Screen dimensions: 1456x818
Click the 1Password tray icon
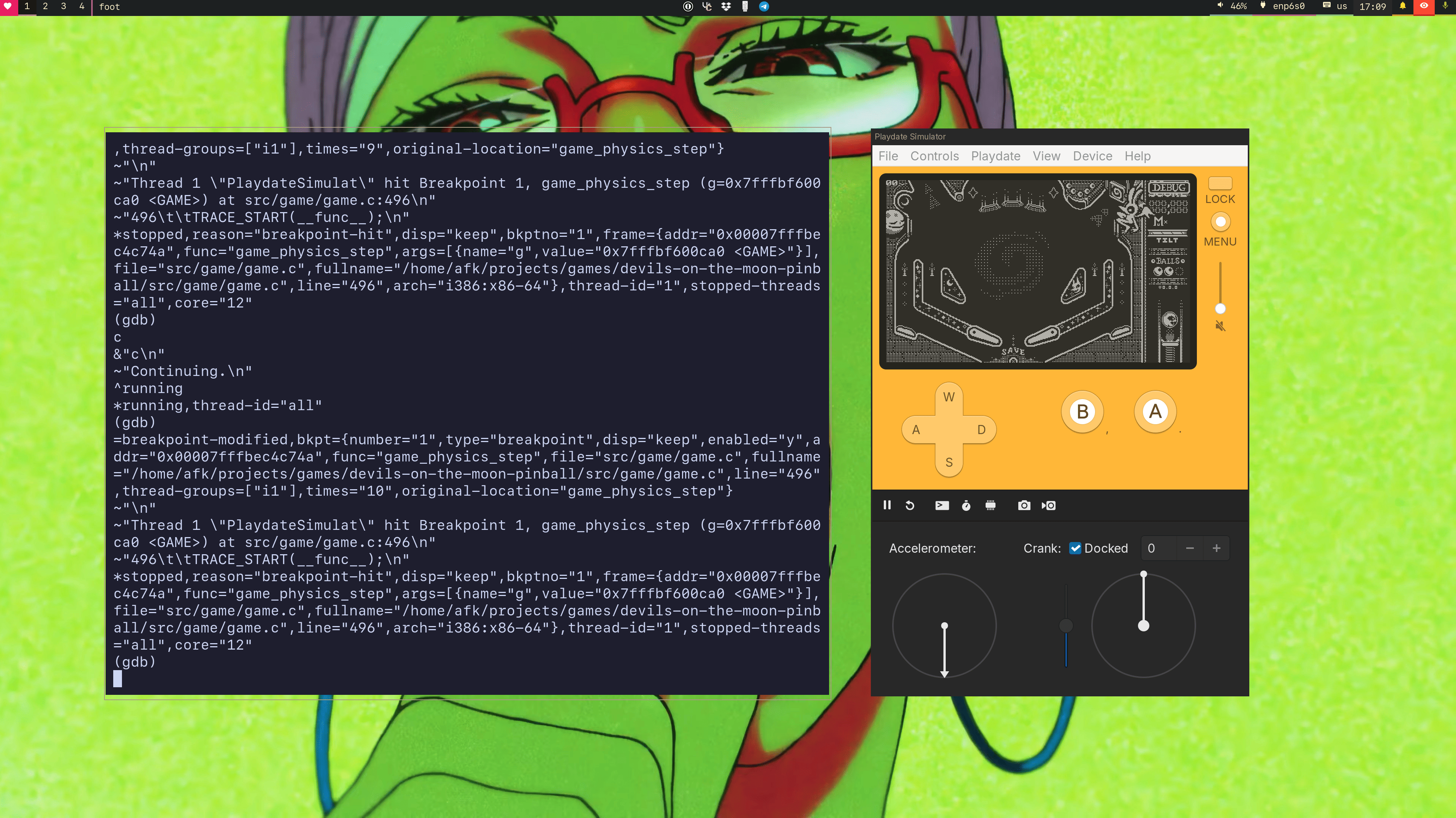tap(687, 6)
